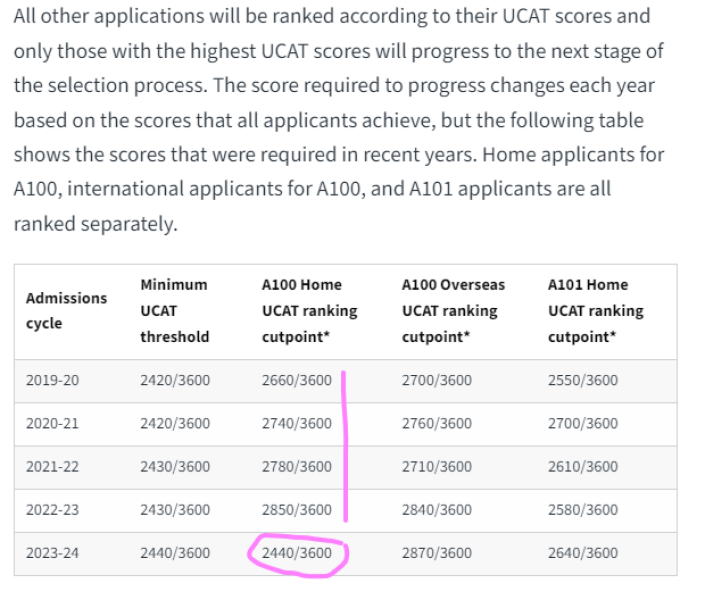Image resolution: width=705 pixels, height=600 pixels.
Task: Click the 2021-22 minimum threshold 2430/3600 cell
Action: [x=175, y=467]
